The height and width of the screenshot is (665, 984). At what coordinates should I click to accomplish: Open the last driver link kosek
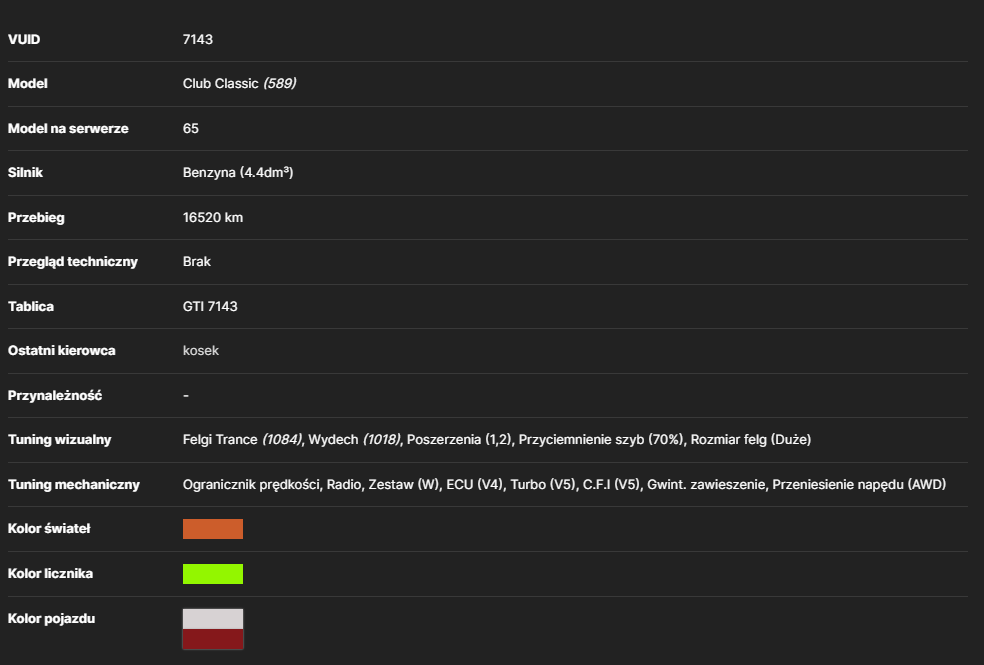[x=201, y=351]
